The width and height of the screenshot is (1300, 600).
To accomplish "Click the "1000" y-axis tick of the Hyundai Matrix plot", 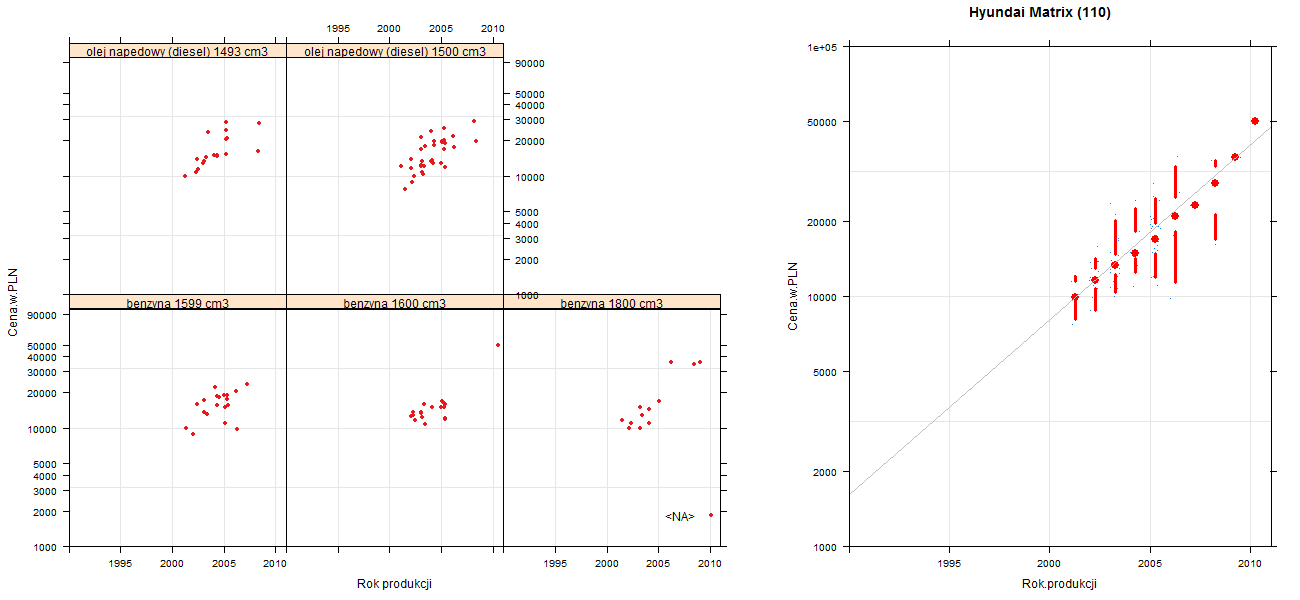I will coord(825,547).
